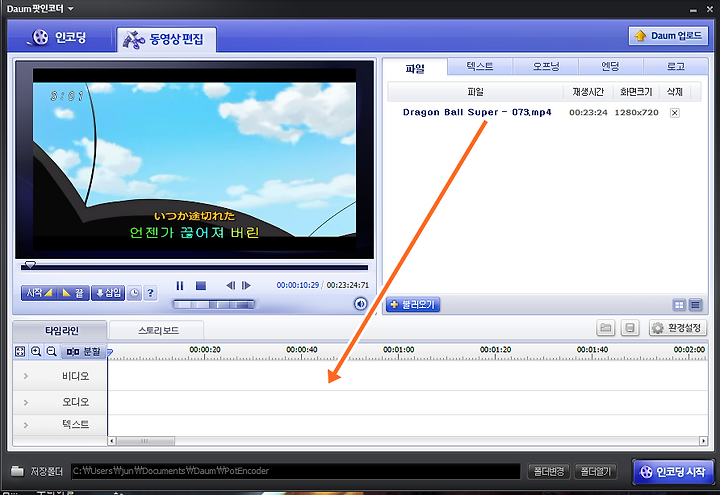The image size is (720, 495).
Task: Click timeline scrollbar right arrow
Action: 703,441
